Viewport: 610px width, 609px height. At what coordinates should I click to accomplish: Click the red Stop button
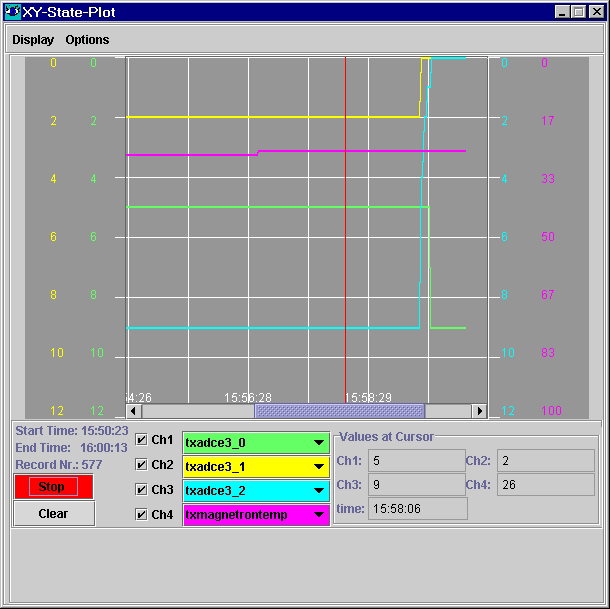53,486
